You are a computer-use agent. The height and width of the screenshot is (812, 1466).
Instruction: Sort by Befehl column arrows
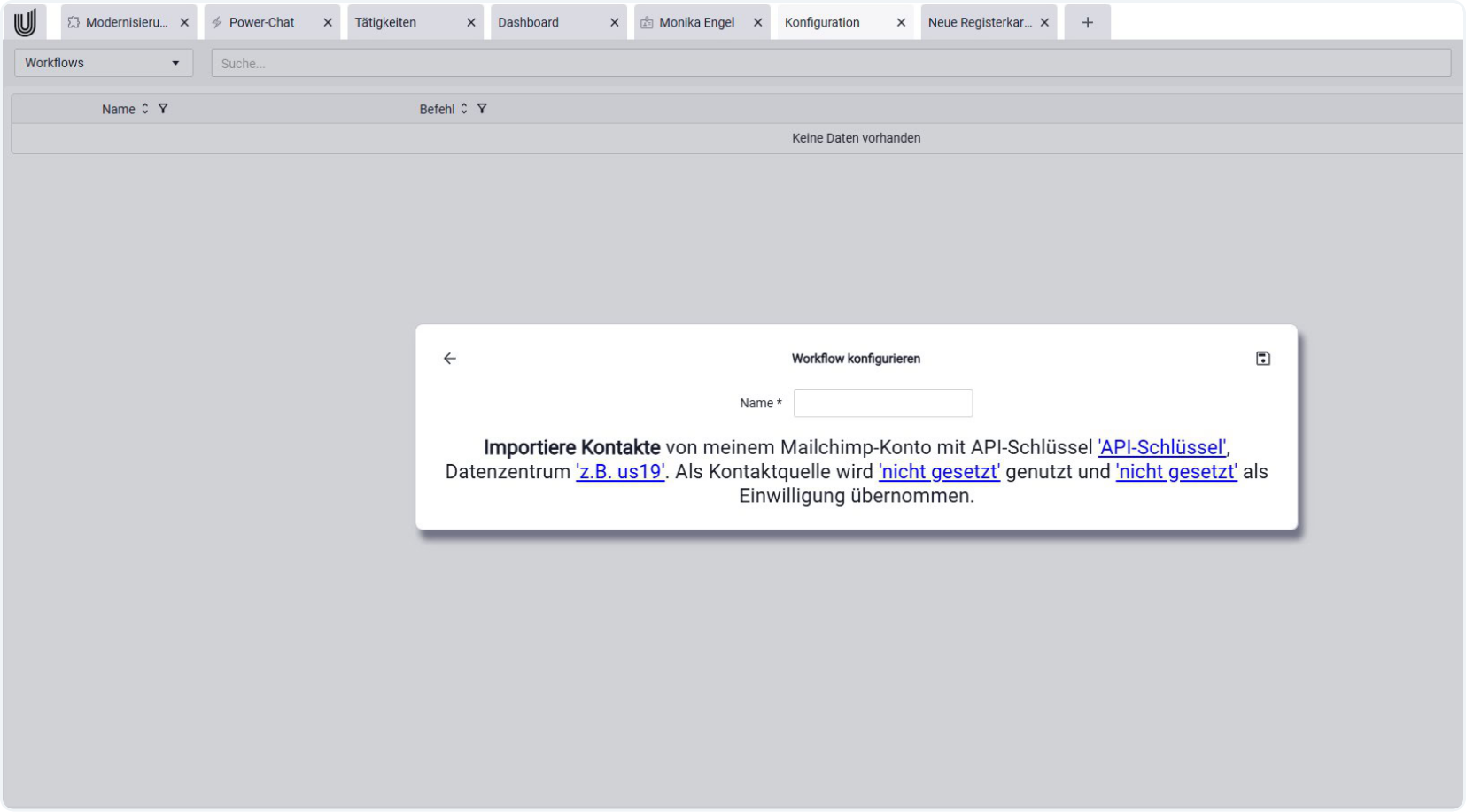[x=464, y=109]
